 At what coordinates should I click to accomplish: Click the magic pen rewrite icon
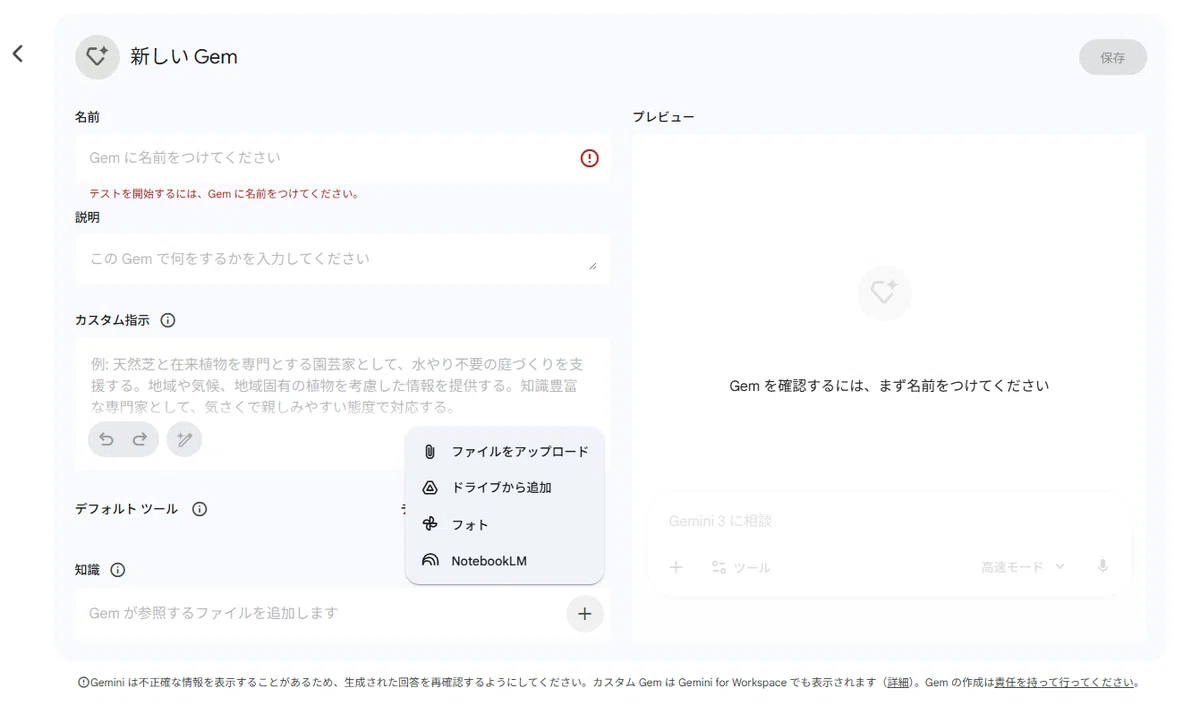(x=184, y=439)
